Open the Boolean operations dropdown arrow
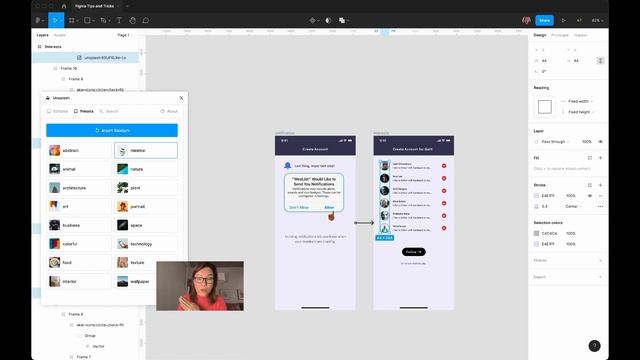Viewport: 640px width, 360px height. click(x=348, y=20)
